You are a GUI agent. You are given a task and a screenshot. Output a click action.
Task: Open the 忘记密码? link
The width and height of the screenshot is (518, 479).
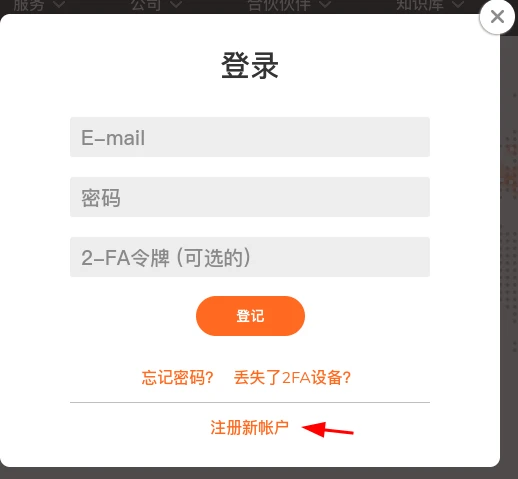tap(177, 378)
